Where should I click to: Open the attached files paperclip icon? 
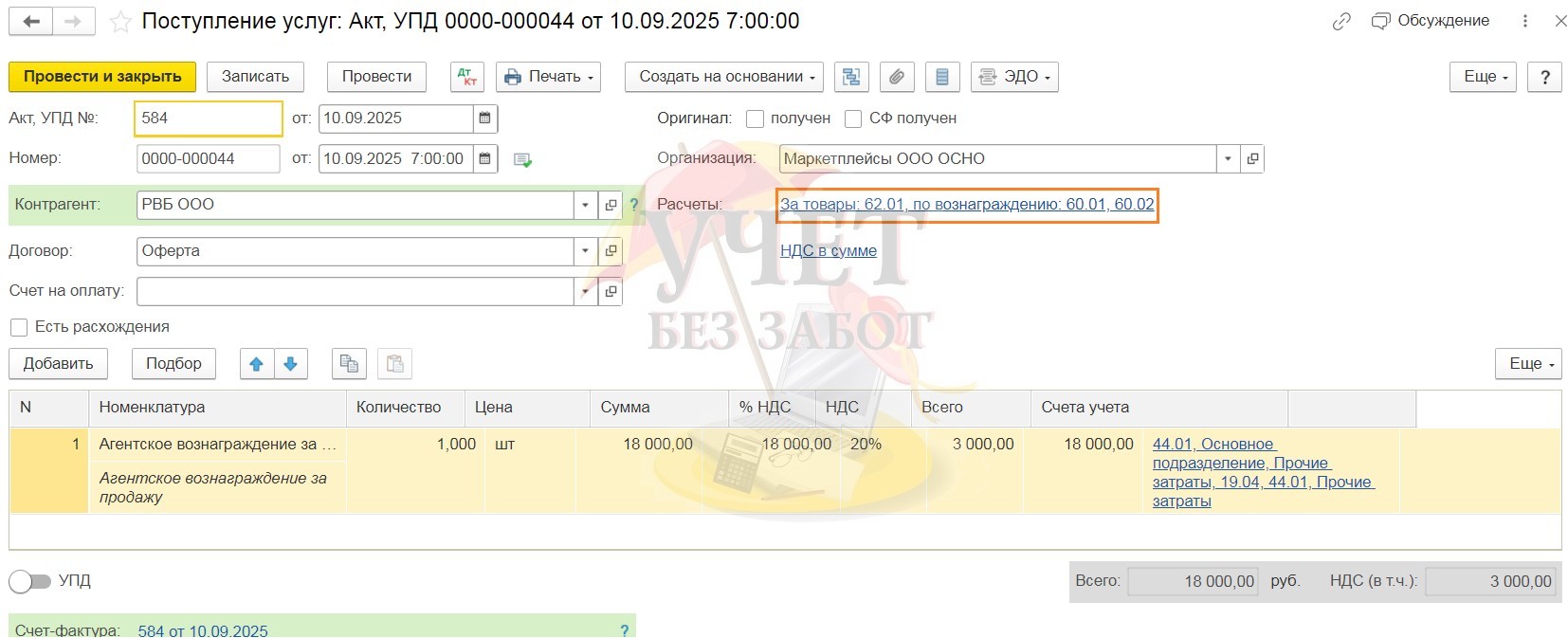897,77
